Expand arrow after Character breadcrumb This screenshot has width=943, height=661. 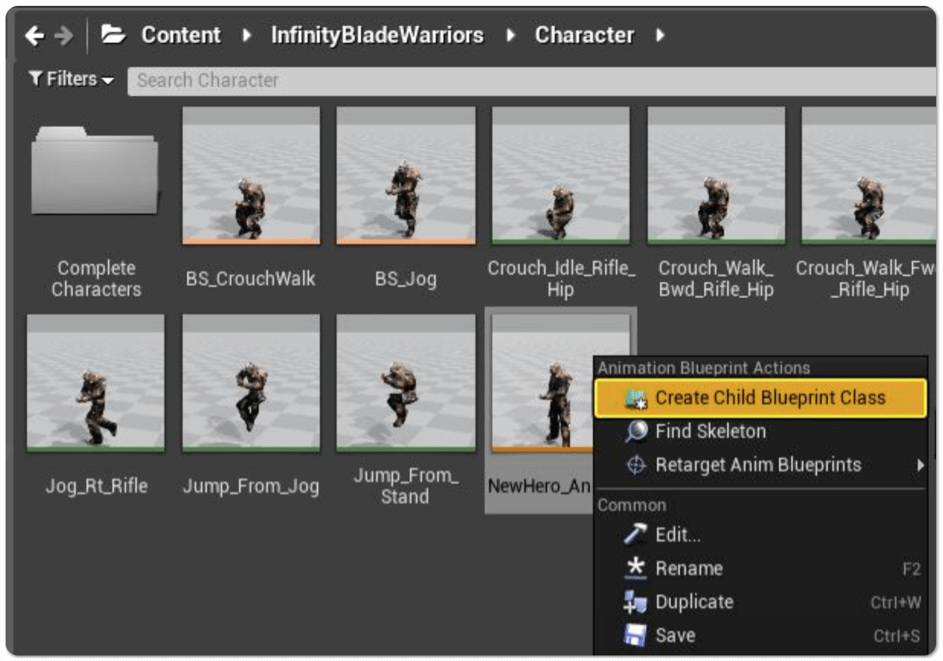click(x=660, y=35)
